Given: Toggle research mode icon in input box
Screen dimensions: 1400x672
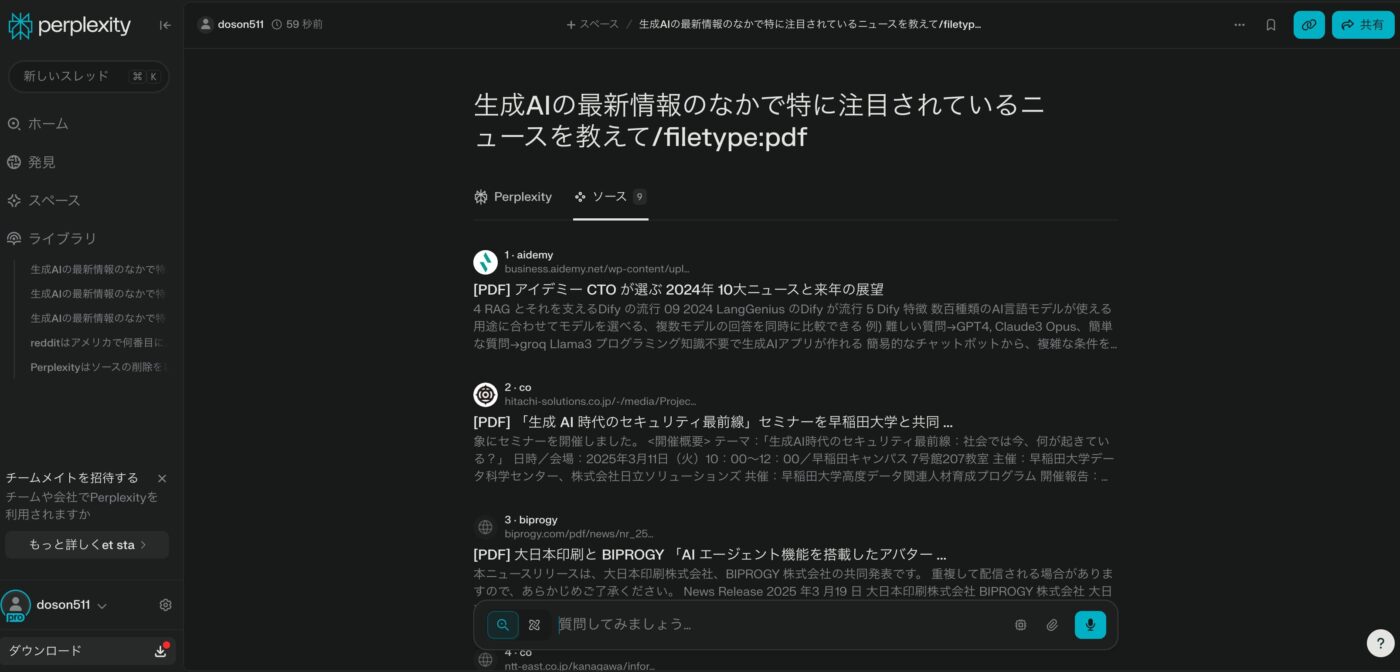Looking at the screenshot, I should pos(534,625).
